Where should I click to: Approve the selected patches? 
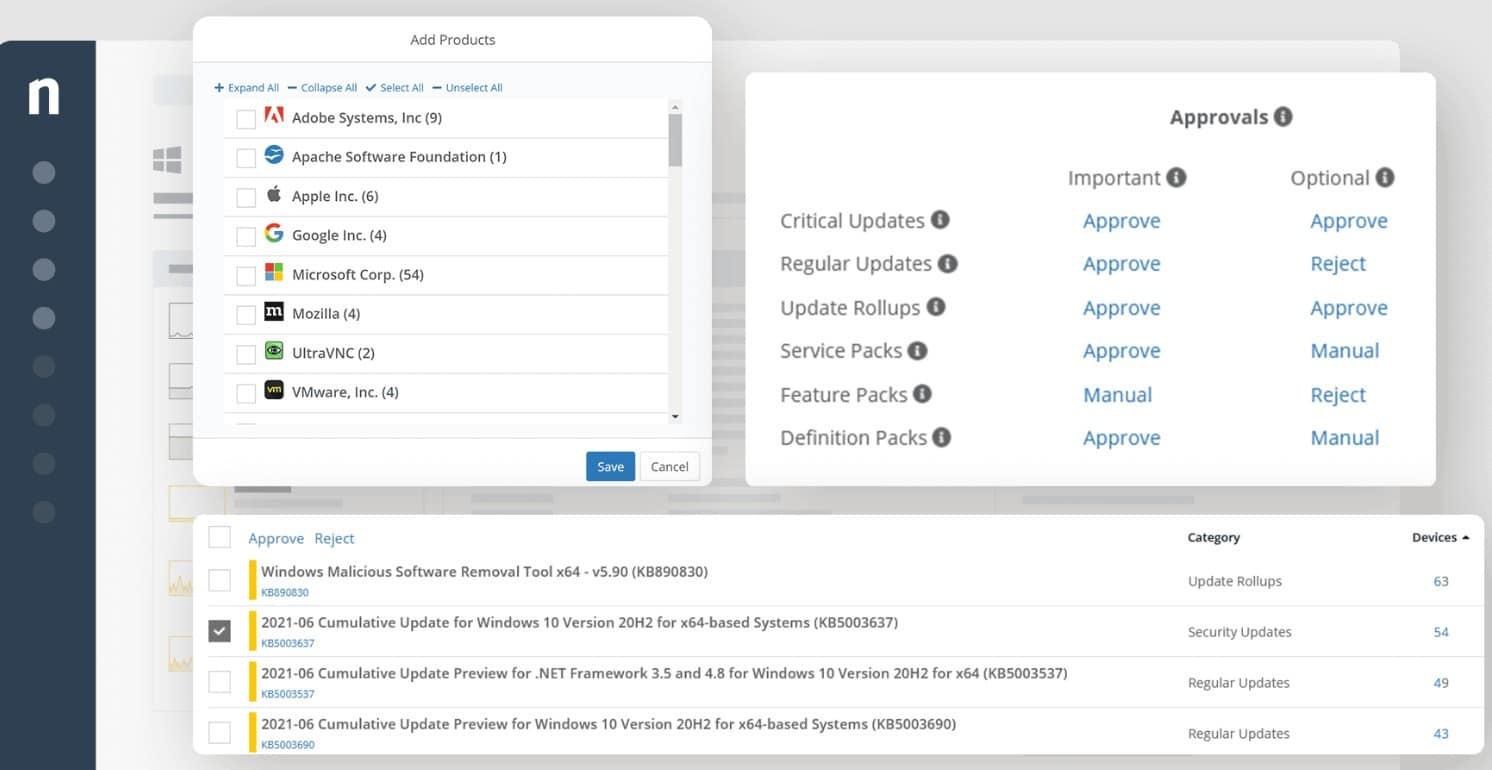pos(276,538)
